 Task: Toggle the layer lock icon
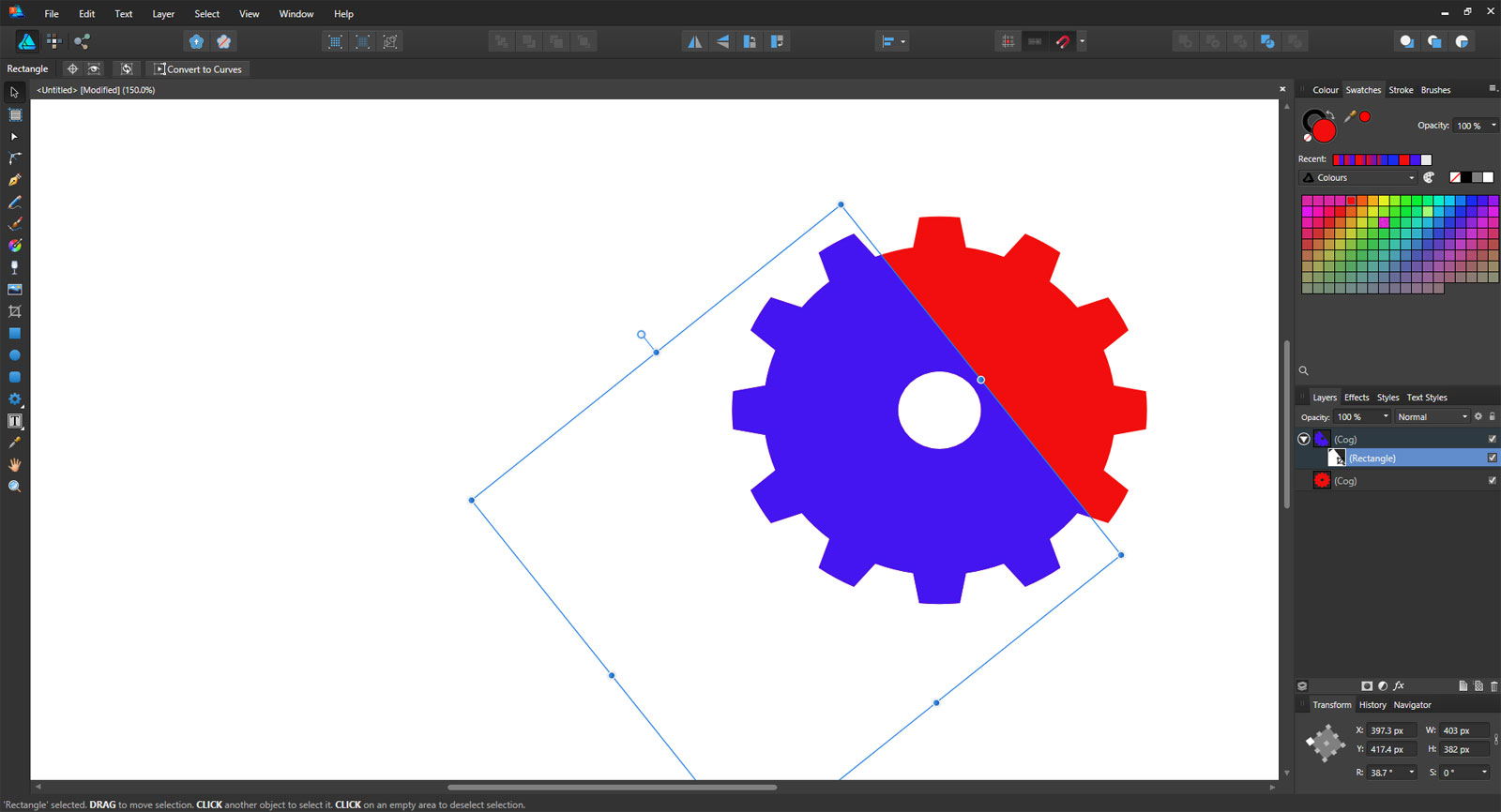(x=1493, y=416)
